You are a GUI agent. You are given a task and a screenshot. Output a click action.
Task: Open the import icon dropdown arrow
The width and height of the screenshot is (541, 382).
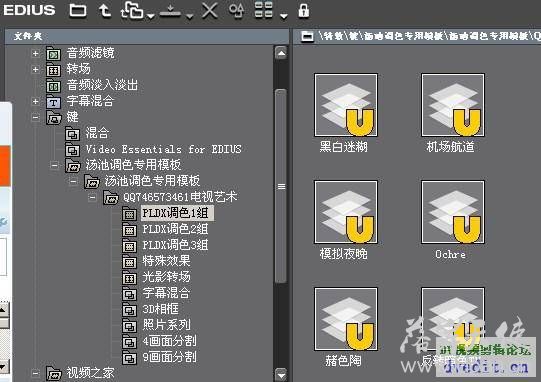[x=150, y=16]
